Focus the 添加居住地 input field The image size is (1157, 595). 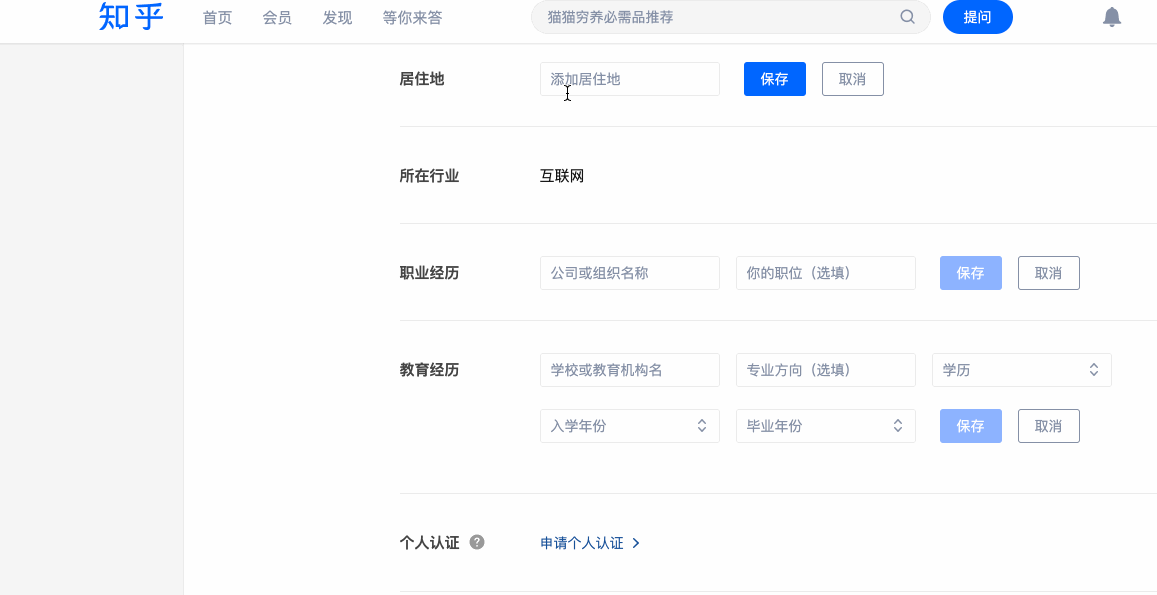point(629,79)
